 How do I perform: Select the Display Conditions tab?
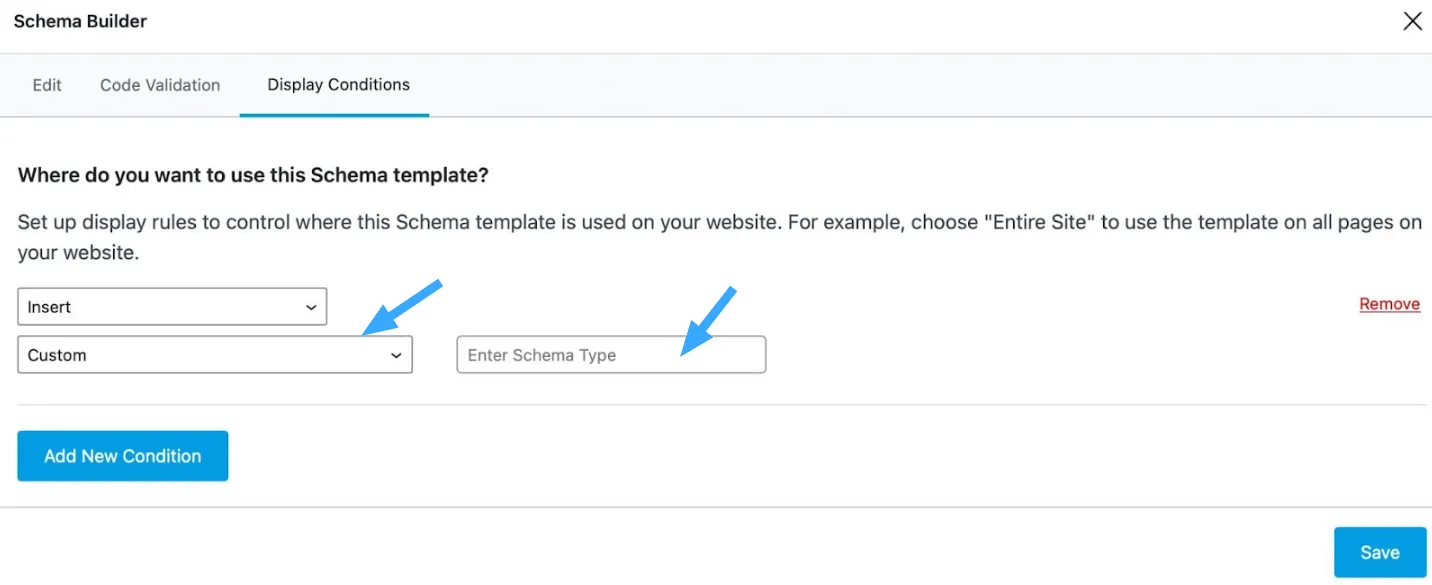pos(338,85)
